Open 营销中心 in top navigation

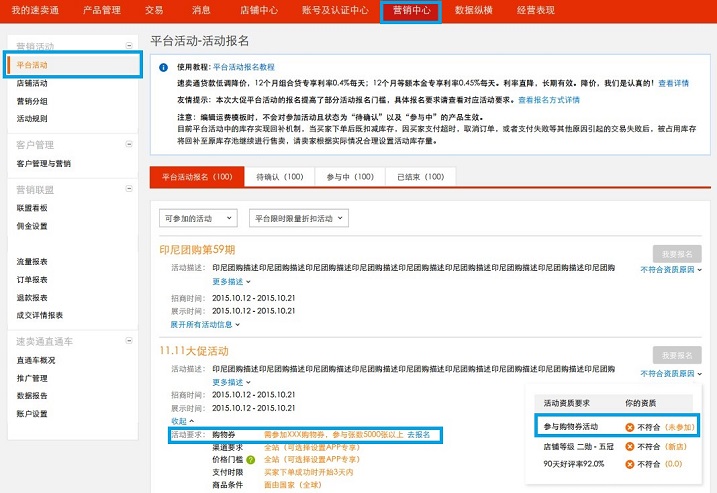point(411,10)
